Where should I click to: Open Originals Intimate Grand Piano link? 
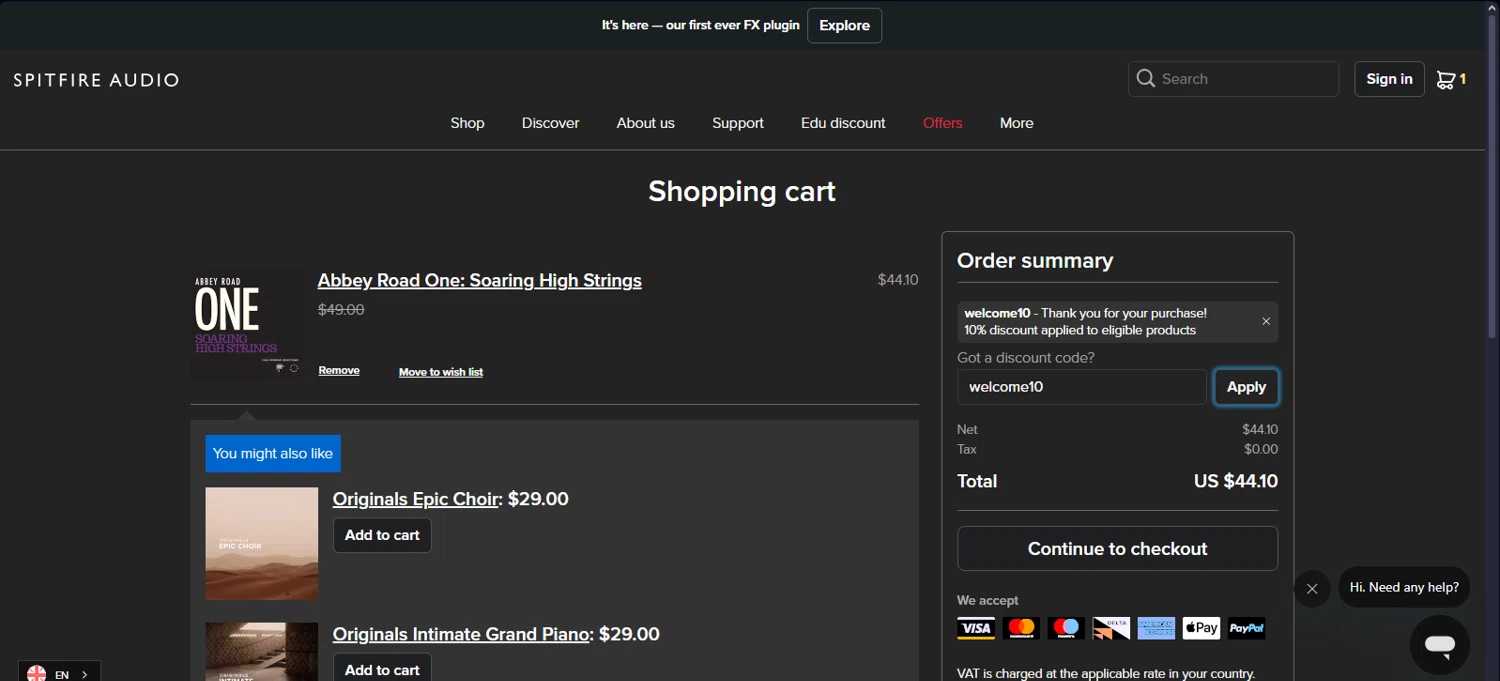(461, 634)
